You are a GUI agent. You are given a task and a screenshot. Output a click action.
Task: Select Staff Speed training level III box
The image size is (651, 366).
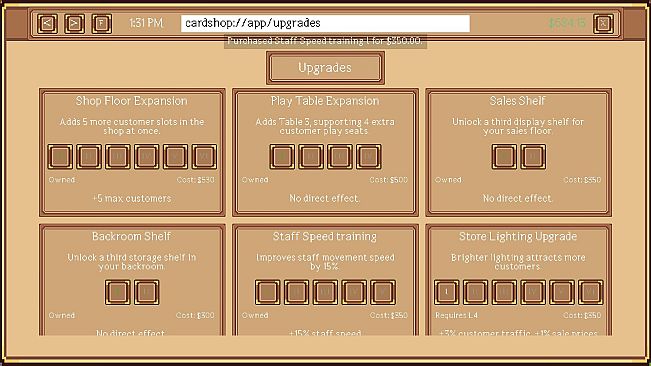click(x=325, y=292)
